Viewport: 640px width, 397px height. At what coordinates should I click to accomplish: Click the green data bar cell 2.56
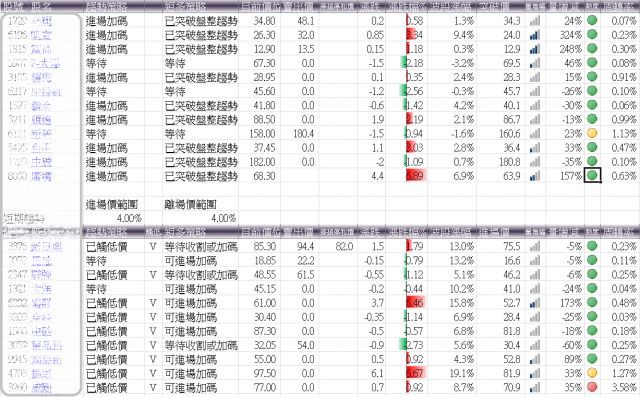406,91
